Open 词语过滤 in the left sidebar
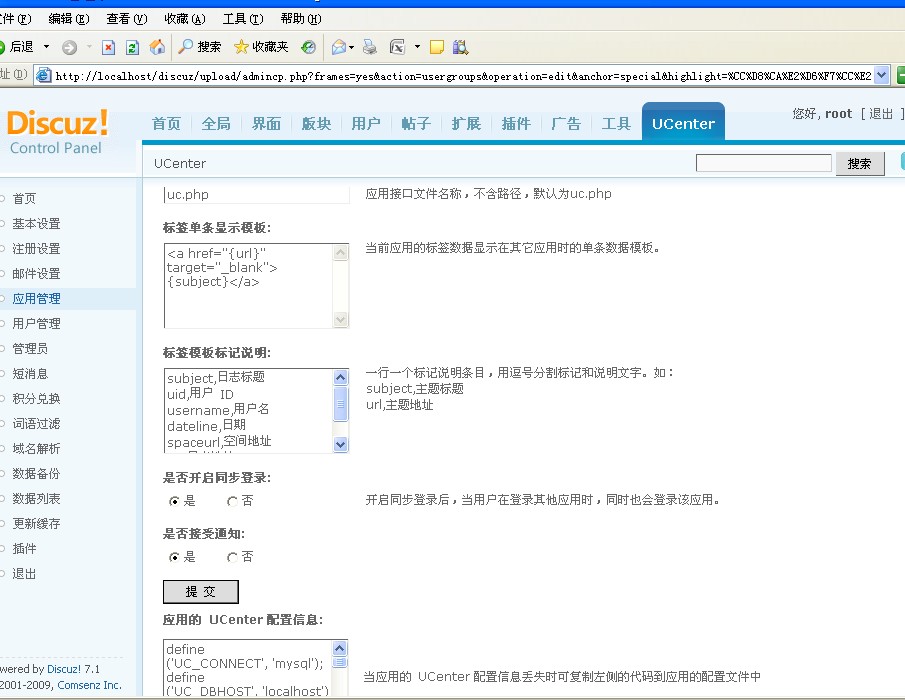 point(36,424)
